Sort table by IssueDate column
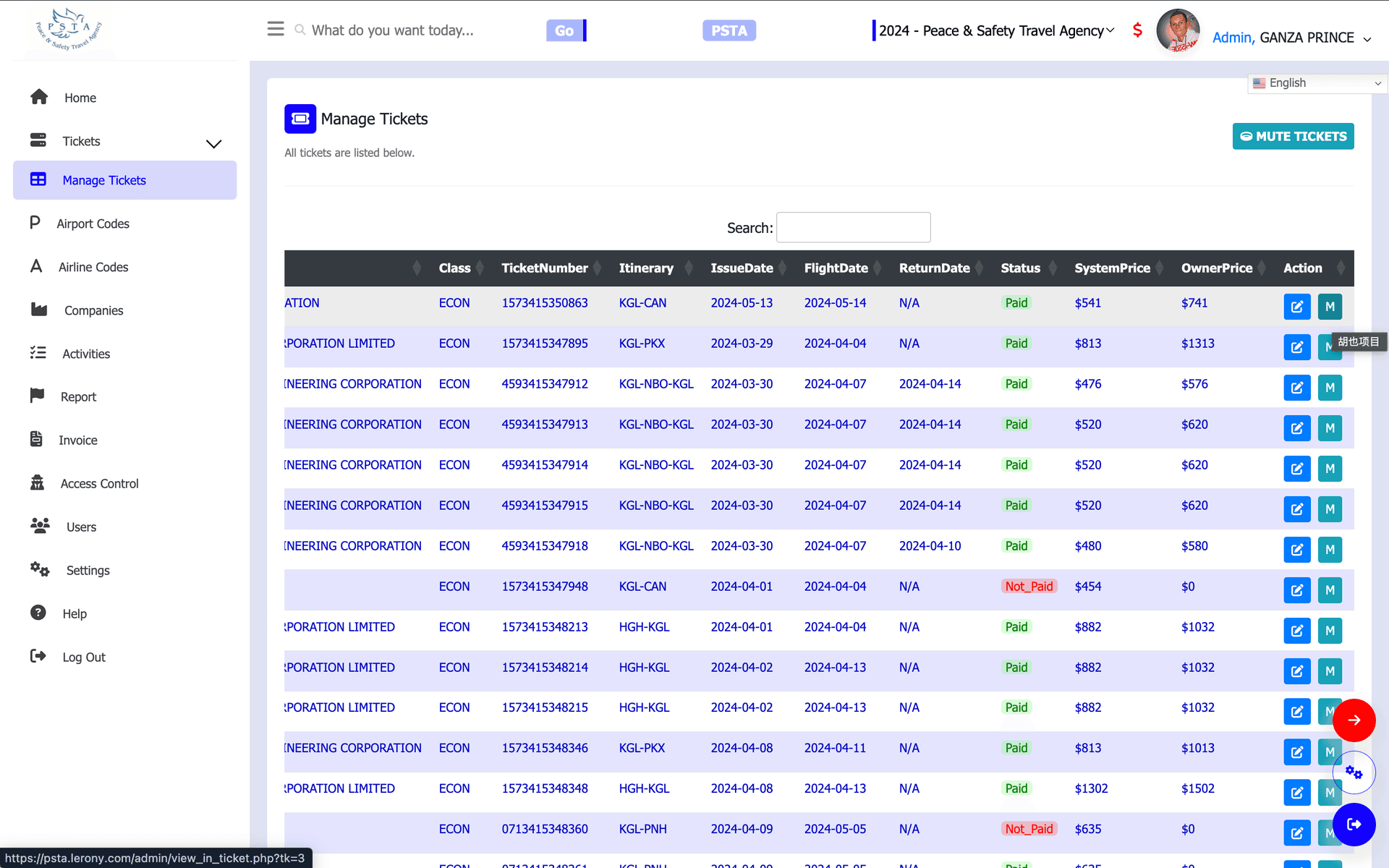This screenshot has width=1389, height=868. point(749,268)
